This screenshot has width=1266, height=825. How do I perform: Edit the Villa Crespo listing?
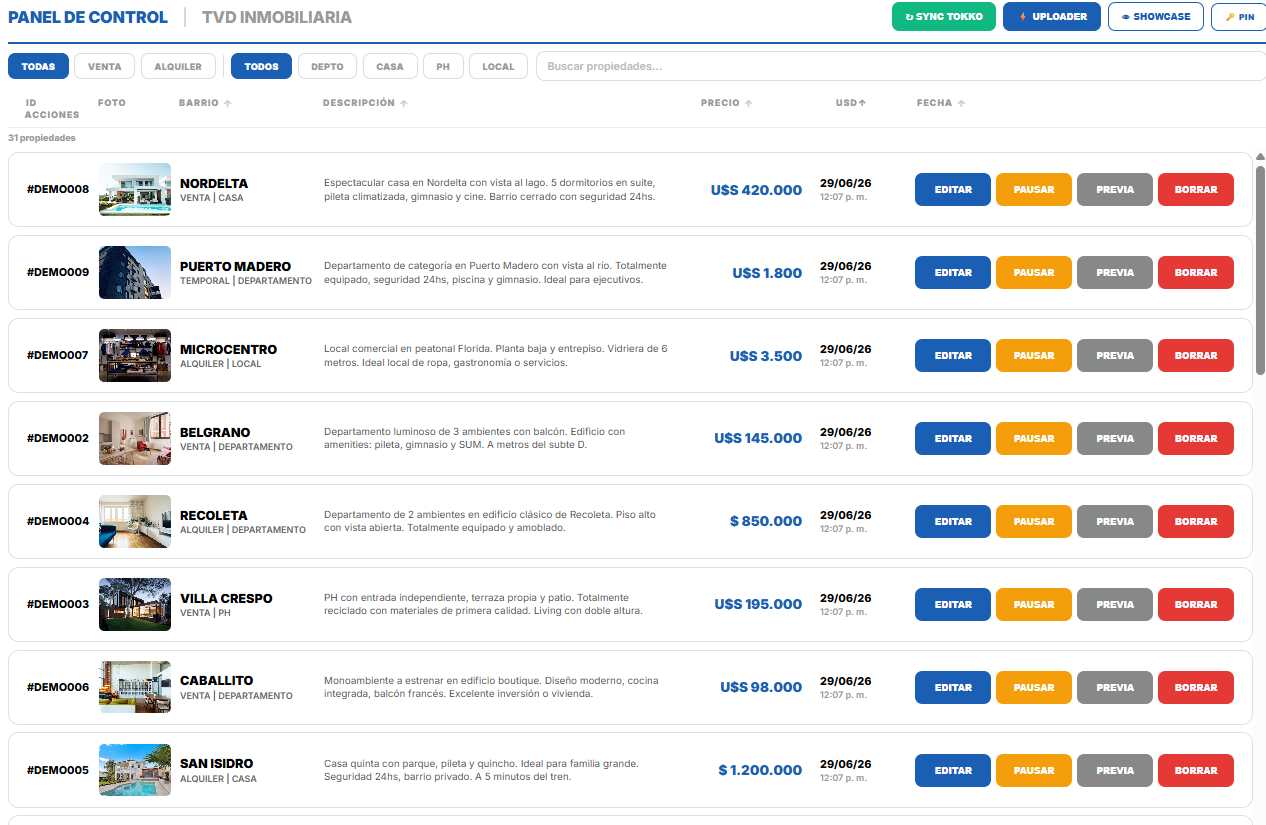(x=953, y=604)
